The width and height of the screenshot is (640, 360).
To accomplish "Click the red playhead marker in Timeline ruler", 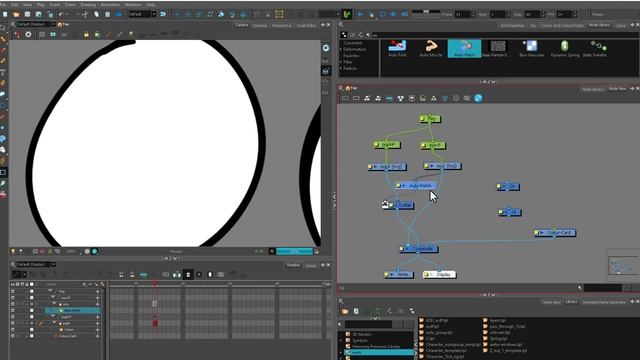I will (x=154, y=283).
